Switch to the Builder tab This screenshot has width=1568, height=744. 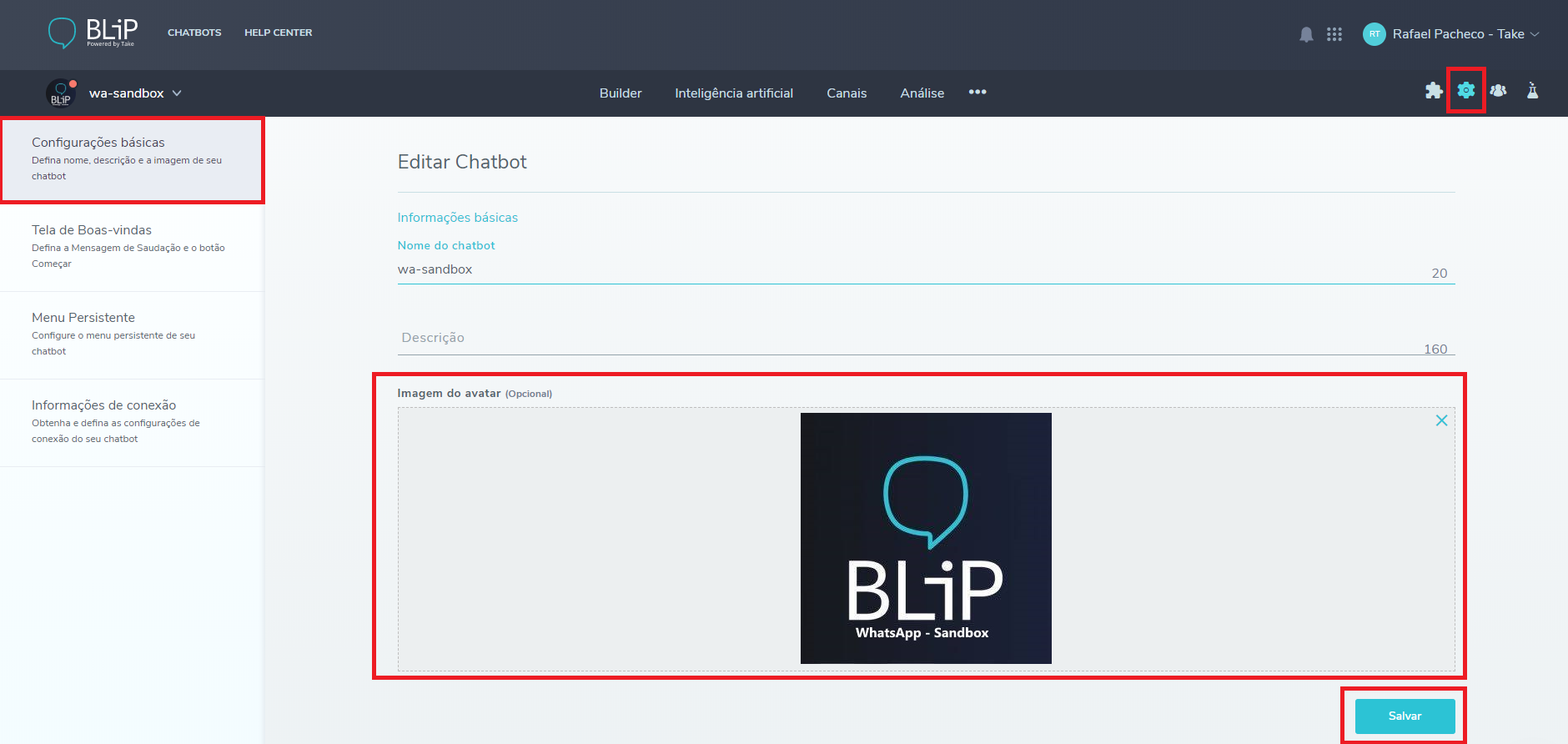(x=621, y=93)
